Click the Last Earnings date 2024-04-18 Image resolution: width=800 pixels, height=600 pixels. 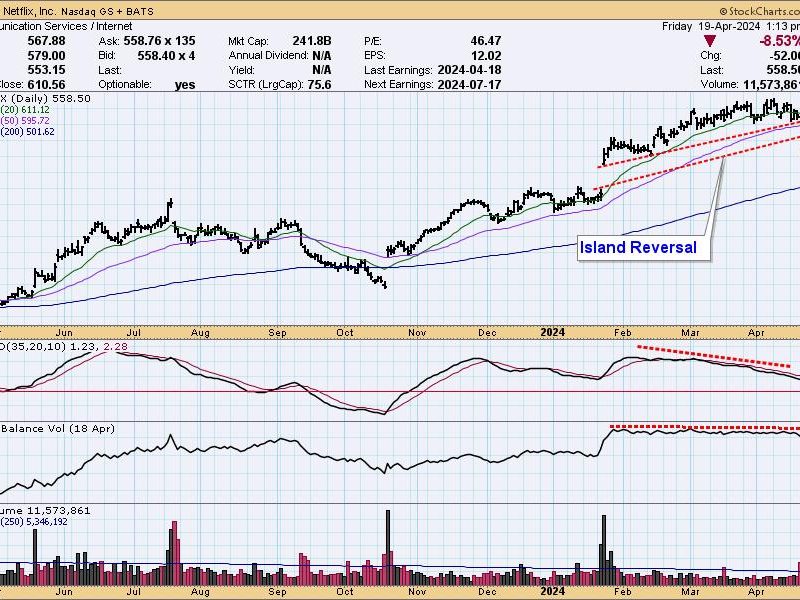tap(468, 70)
